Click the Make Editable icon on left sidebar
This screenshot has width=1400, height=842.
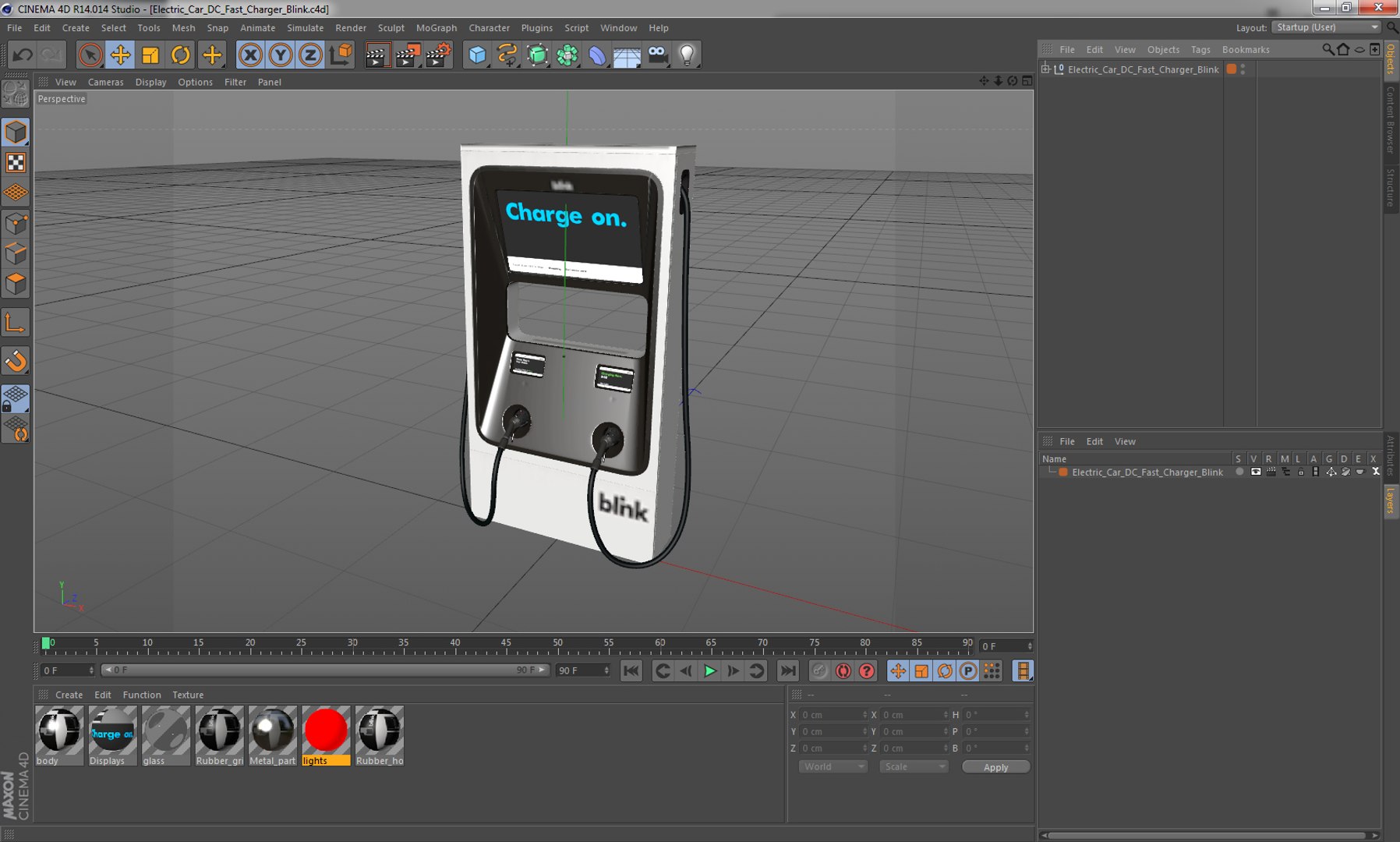point(16,94)
